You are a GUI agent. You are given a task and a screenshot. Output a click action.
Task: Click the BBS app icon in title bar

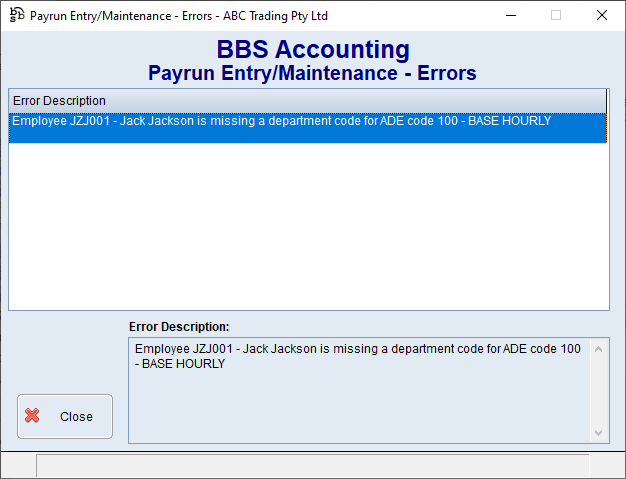point(16,16)
